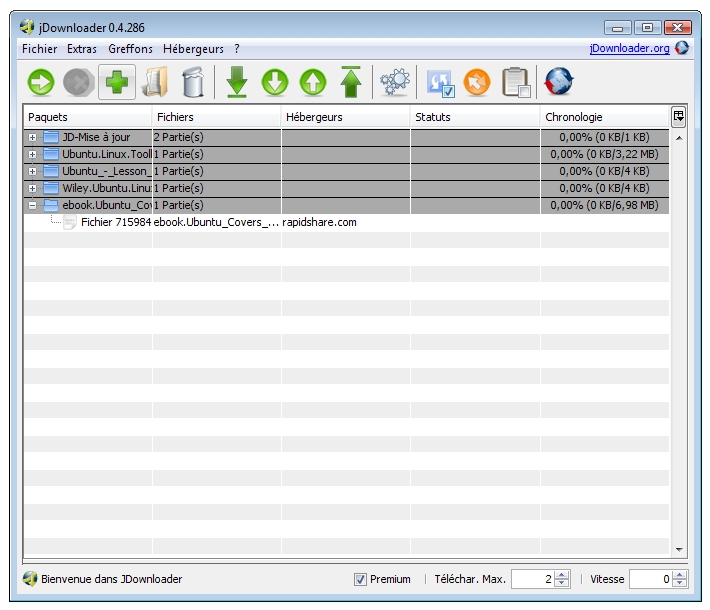Open the Hébergeurs menu

pyautogui.click(x=193, y=49)
